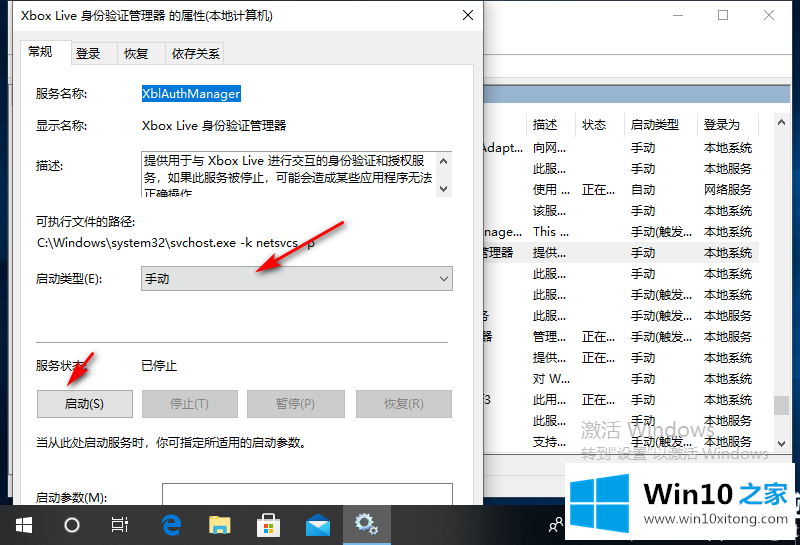Open the Windows Start menu
Viewport: 800px width, 545px height.
point(22,524)
